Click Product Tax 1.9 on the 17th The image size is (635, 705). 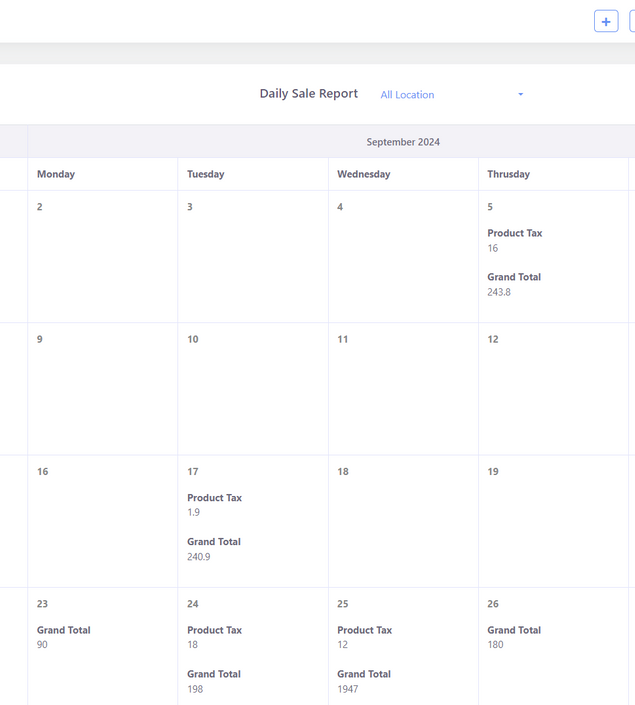point(214,505)
